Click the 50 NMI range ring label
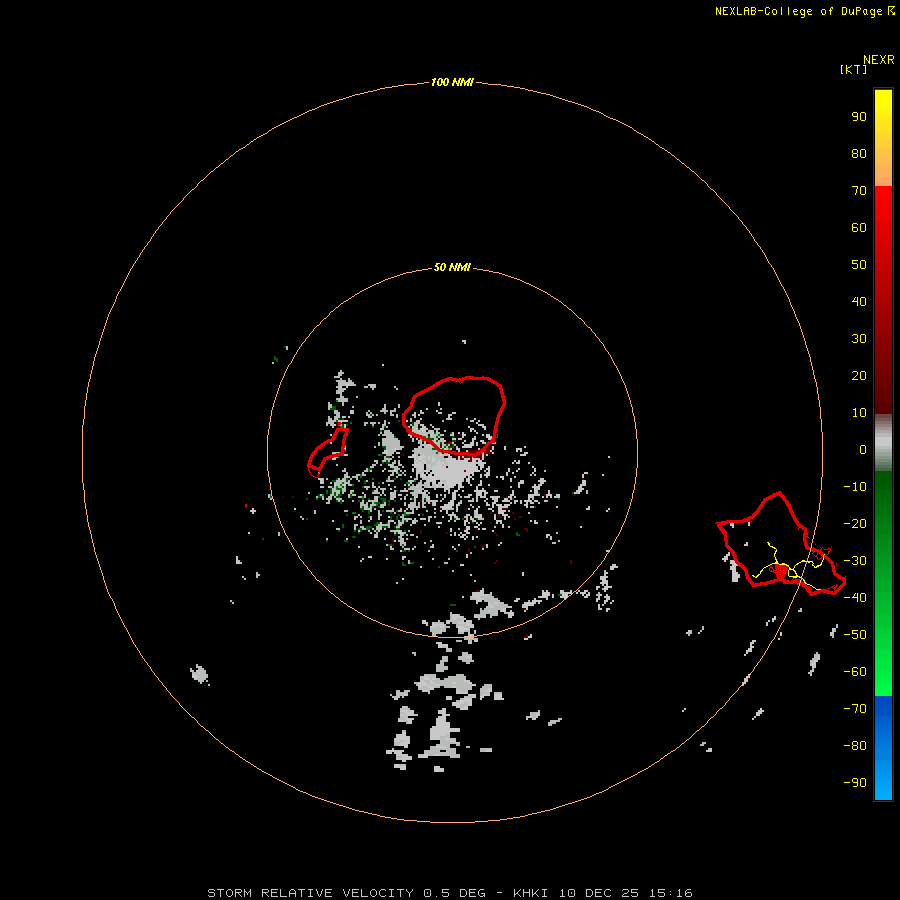900x900 pixels. [452, 267]
